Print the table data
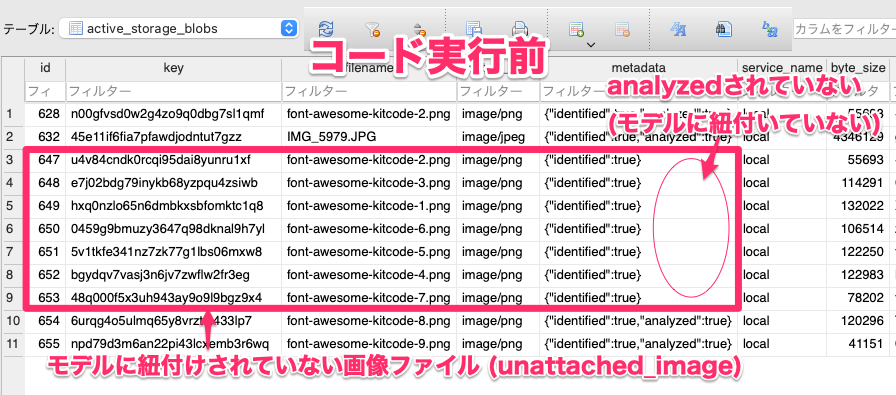The width and height of the screenshot is (896, 395). (519, 29)
